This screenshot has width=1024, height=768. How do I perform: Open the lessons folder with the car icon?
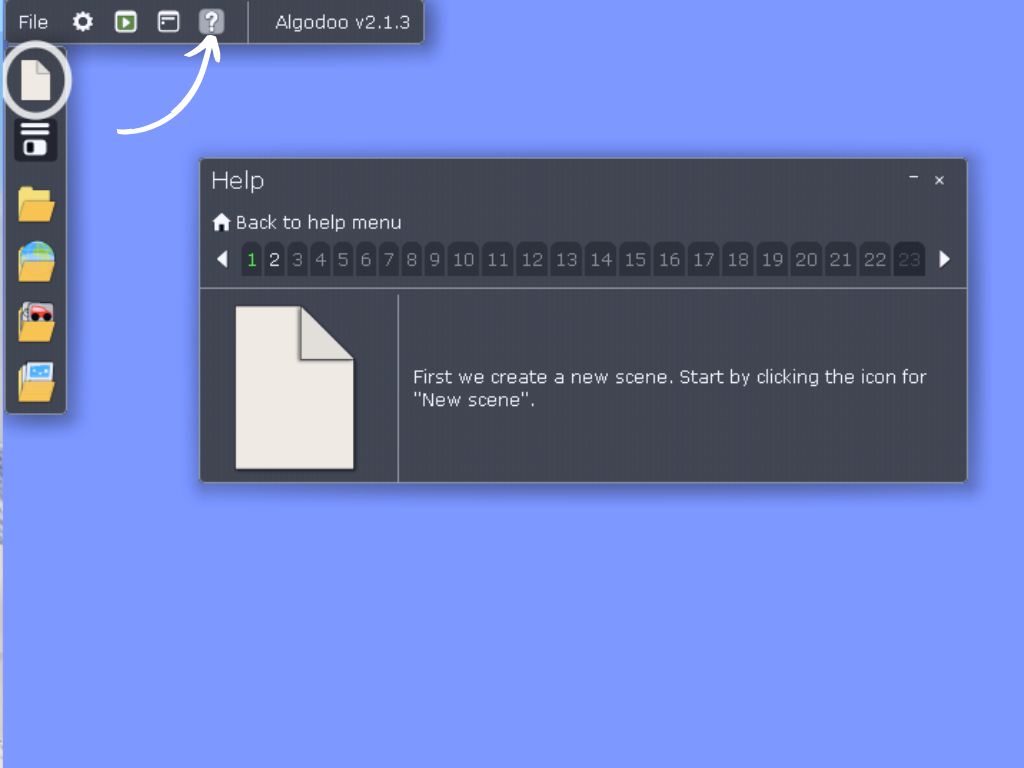point(35,320)
